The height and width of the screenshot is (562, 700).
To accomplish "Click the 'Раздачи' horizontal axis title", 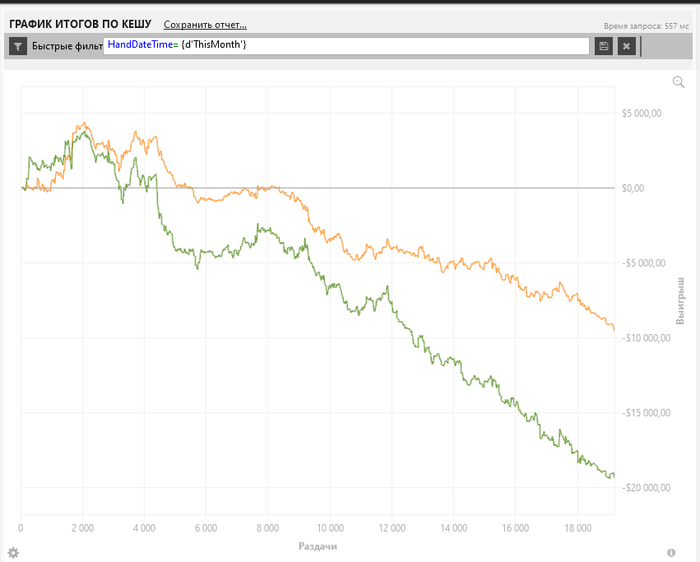I will [317, 546].
